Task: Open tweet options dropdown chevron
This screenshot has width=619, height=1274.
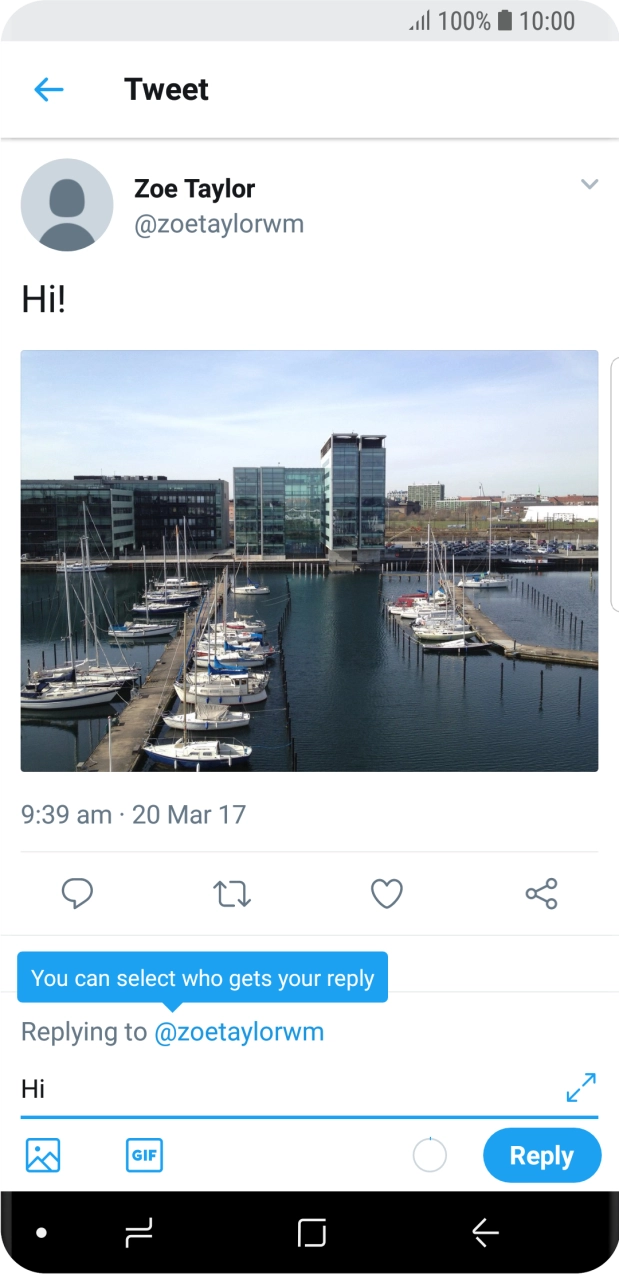Action: point(590,184)
